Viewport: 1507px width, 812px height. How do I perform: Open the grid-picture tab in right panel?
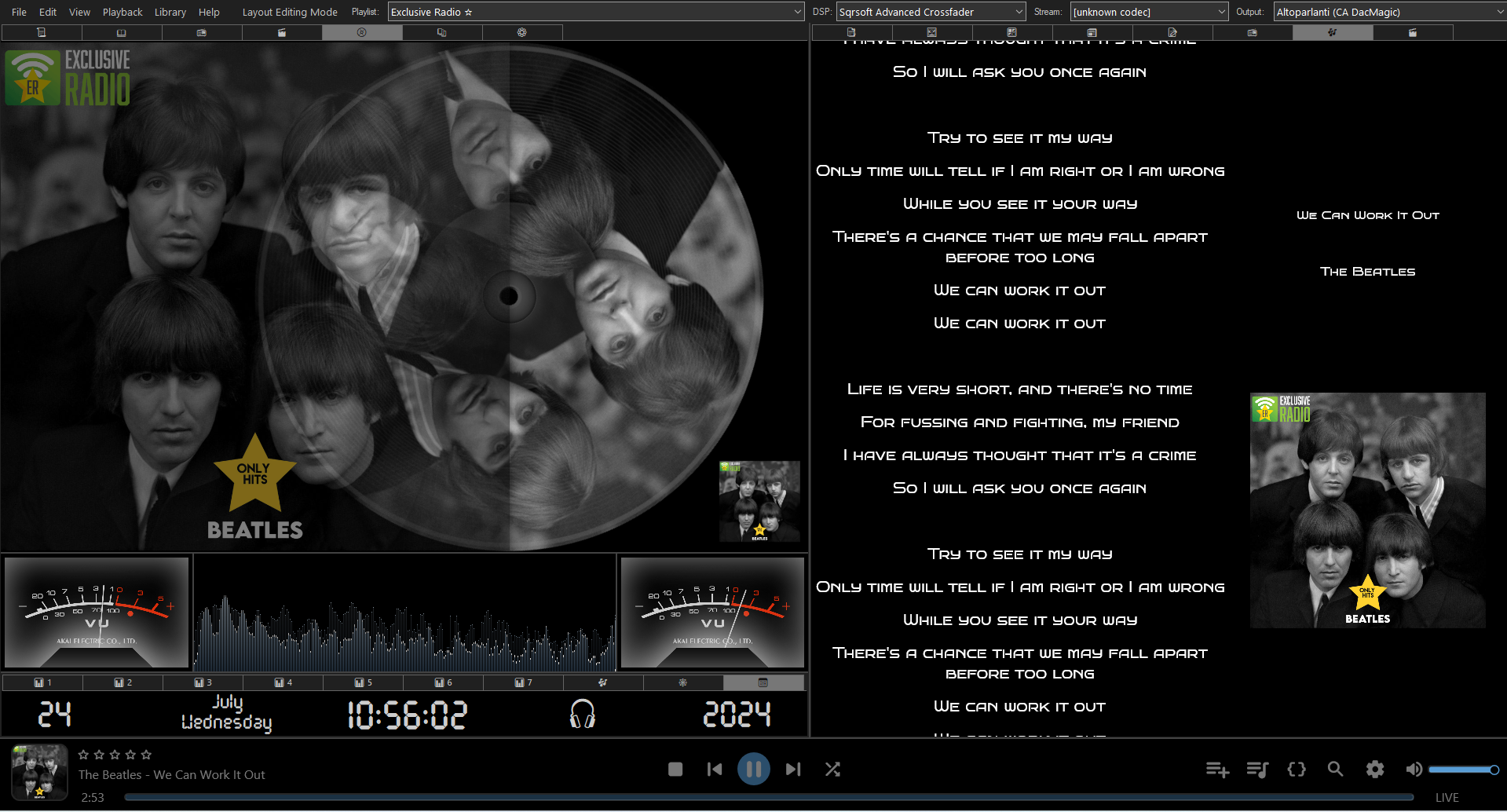1011,33
